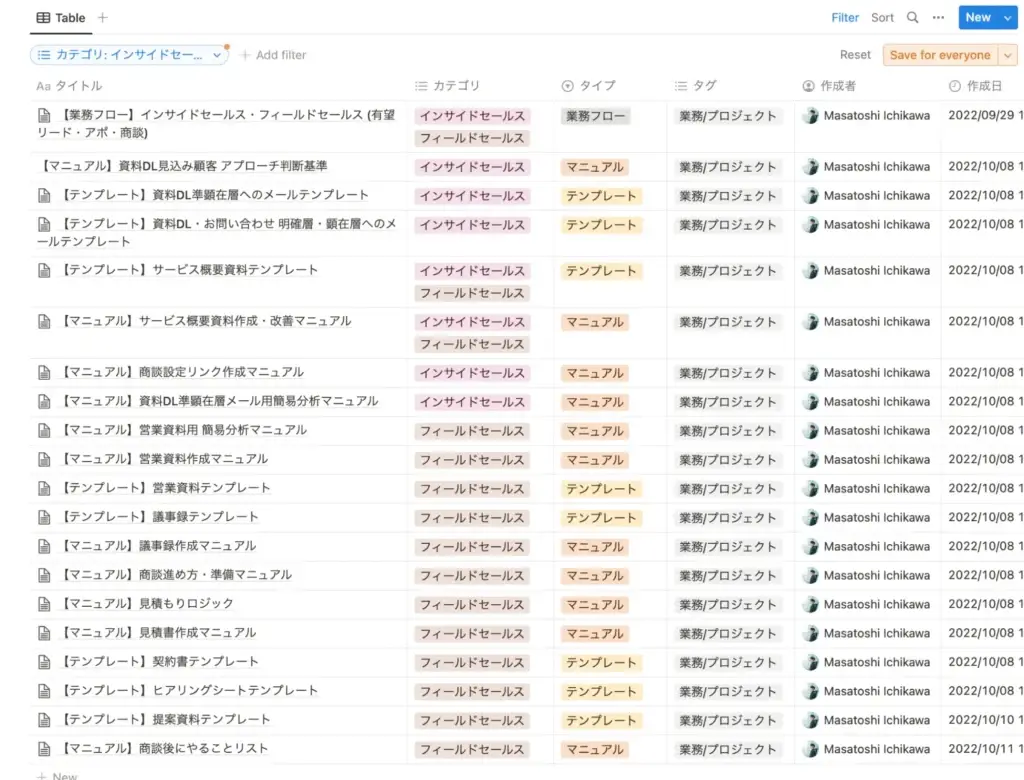The width and height of the screenshot is (1024, 780).
Task: Click the blue New button
Action: pos(978,18)
